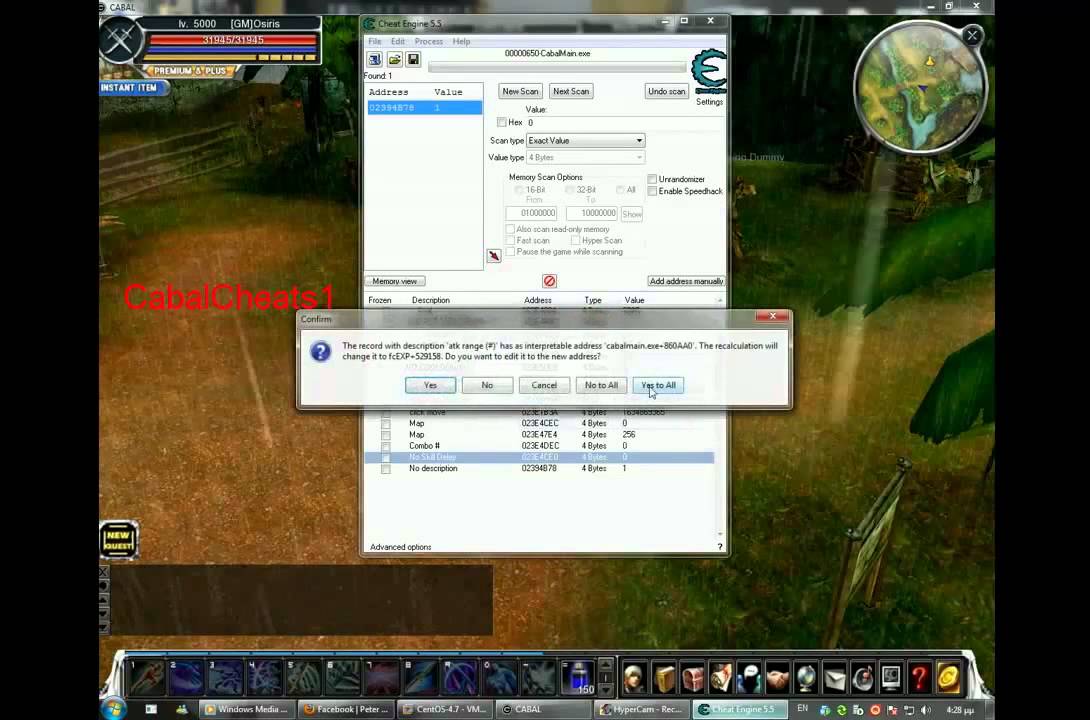Open the book icon in game menu bar

tap(663, 677)
